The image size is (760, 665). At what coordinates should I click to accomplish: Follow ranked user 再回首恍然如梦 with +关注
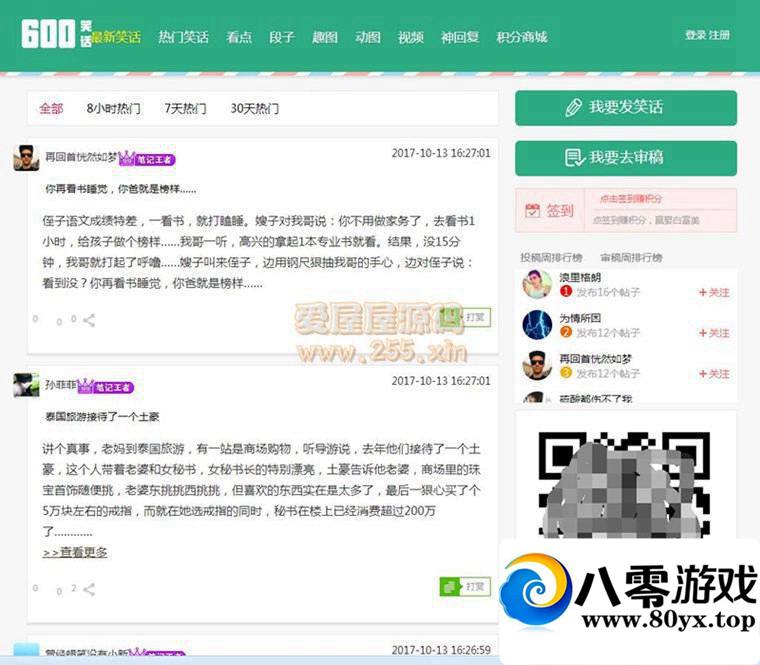[x=714, y=374]
